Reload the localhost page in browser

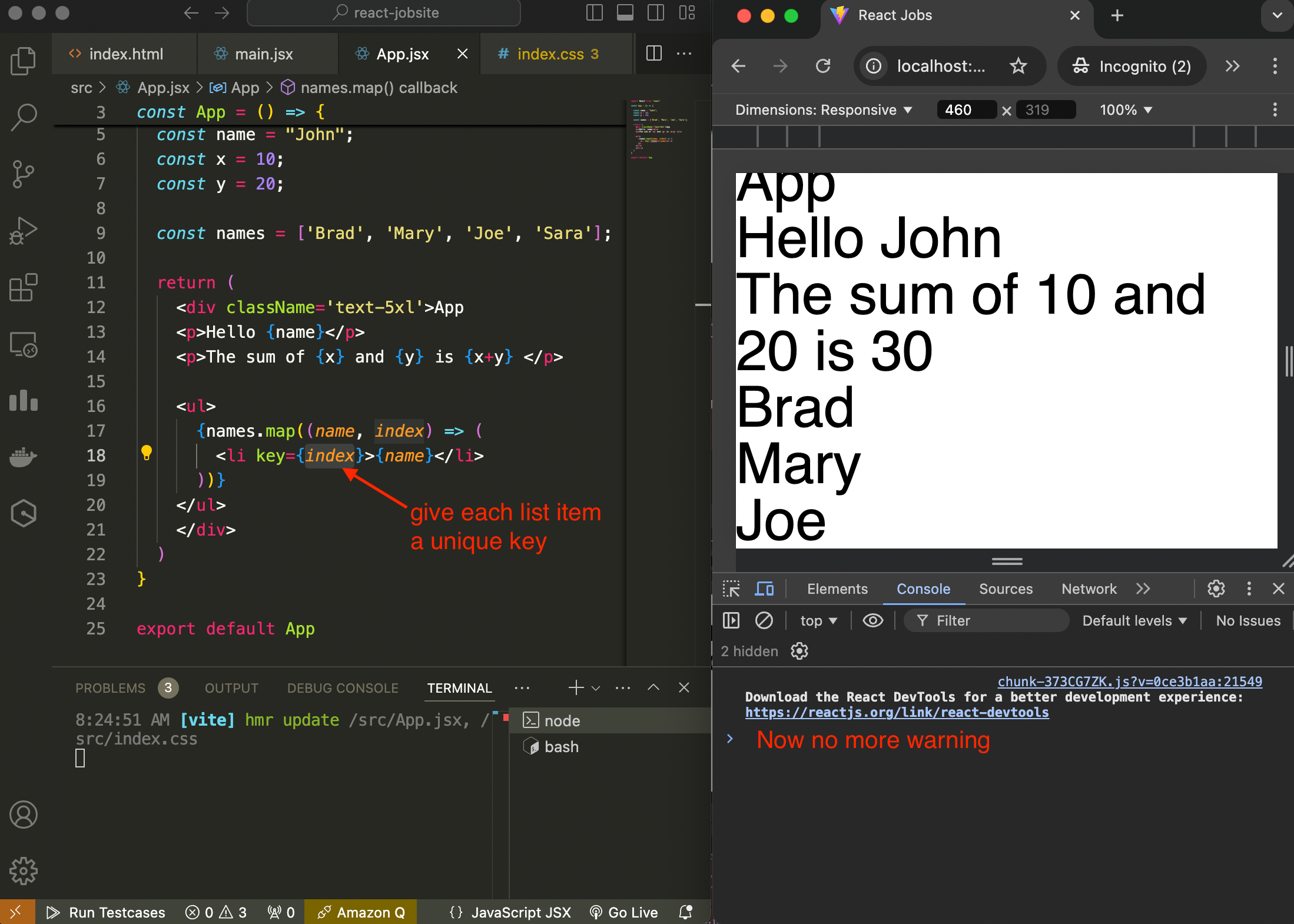[x=823, y=66]
